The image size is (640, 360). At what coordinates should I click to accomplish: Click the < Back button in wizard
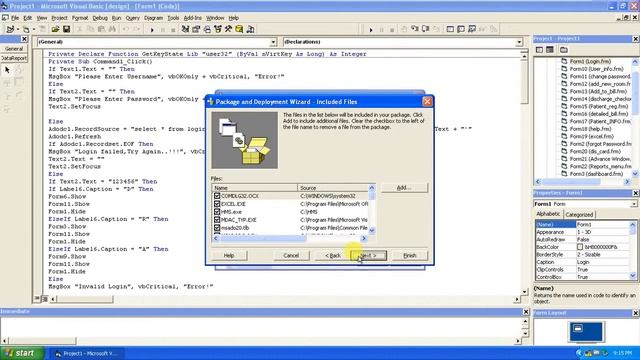point(333,256)
